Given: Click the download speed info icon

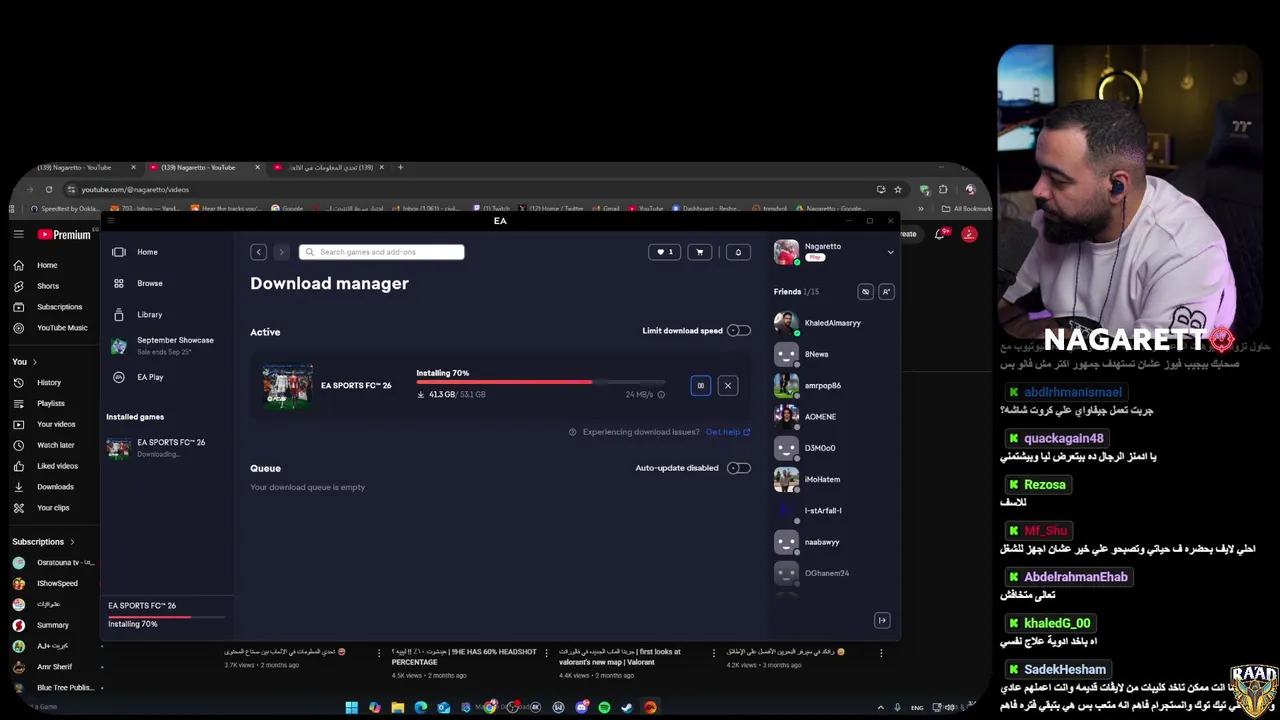Looking at the screenshot, I should coord(661,395).
